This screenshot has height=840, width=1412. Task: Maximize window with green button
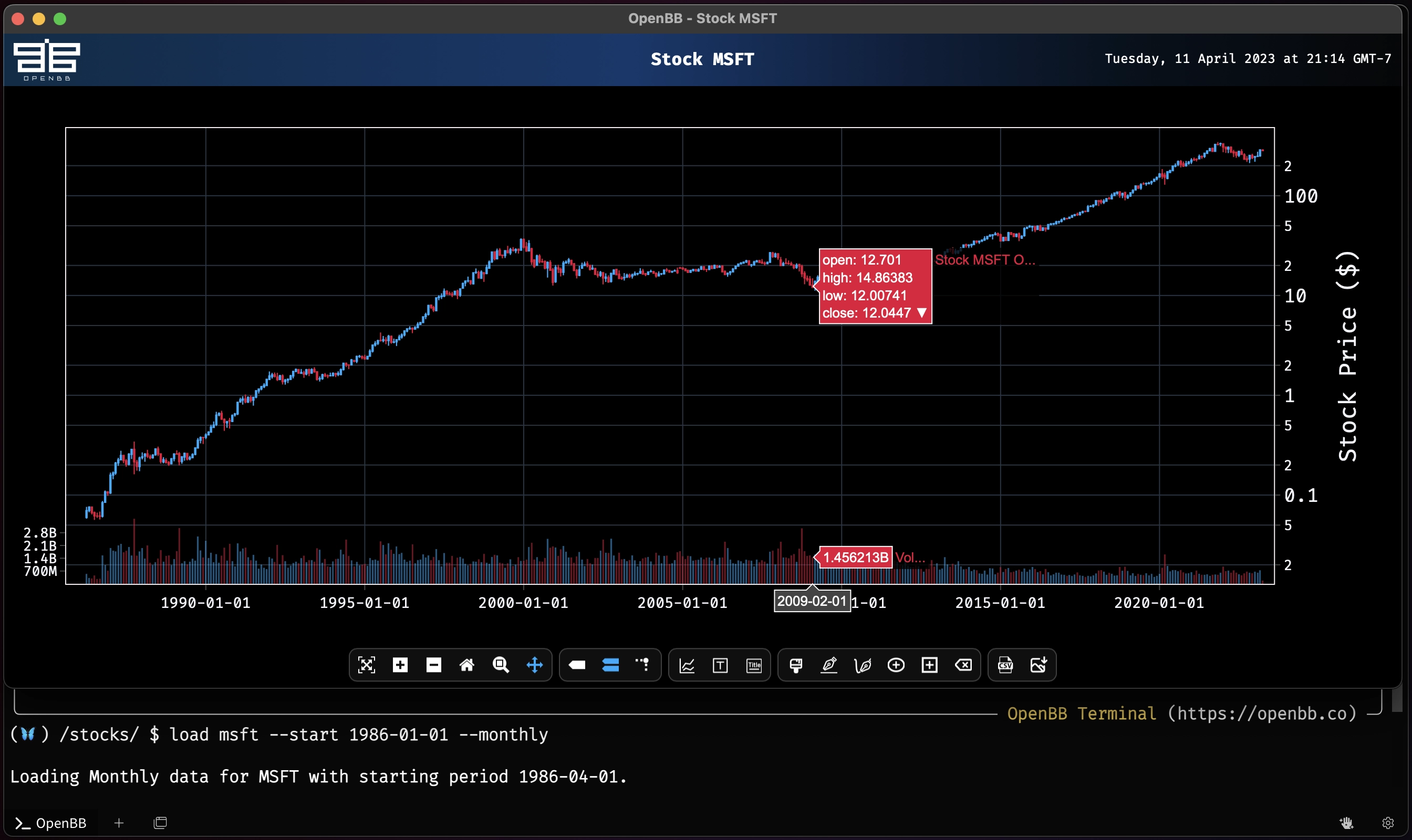click(x=60, y=19)
